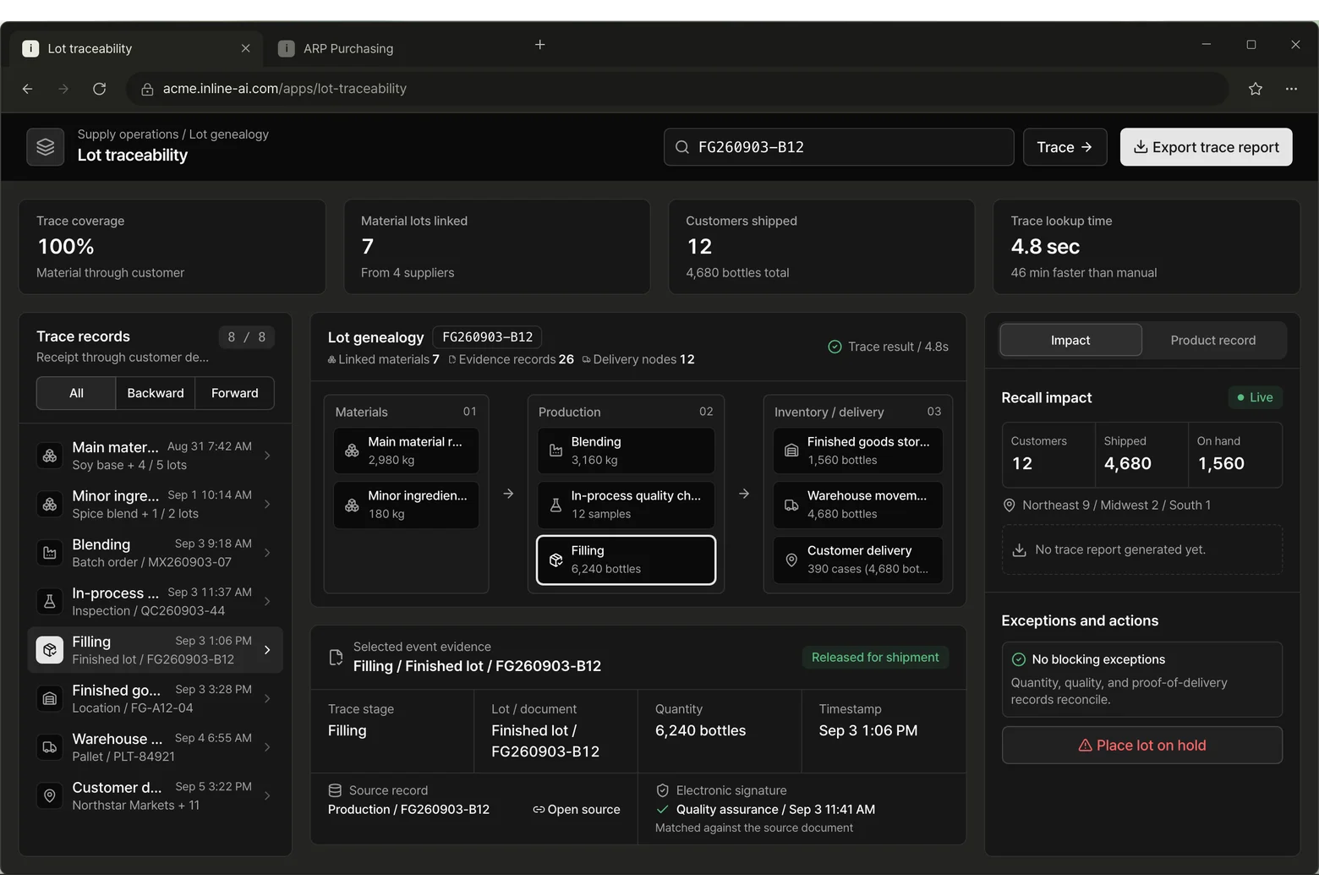Viewport: 1319px width, 896px height.
Task: Click the lot number search field
Action: [x=839, y=147]
